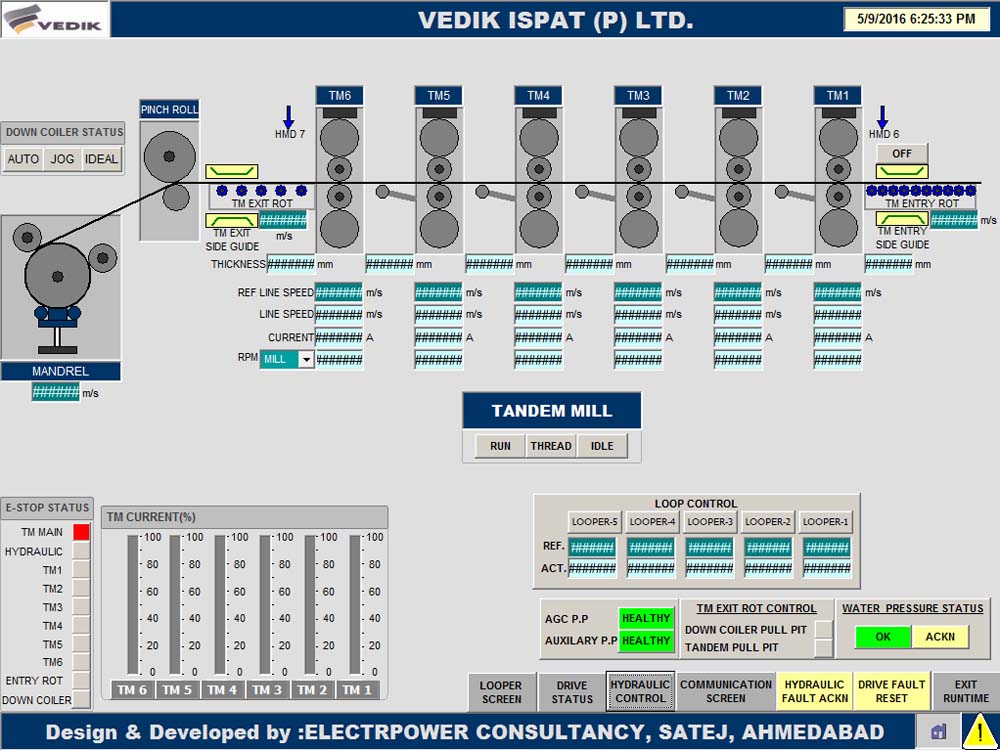Click the TM exit ROT blue rollers

point(261,190)
